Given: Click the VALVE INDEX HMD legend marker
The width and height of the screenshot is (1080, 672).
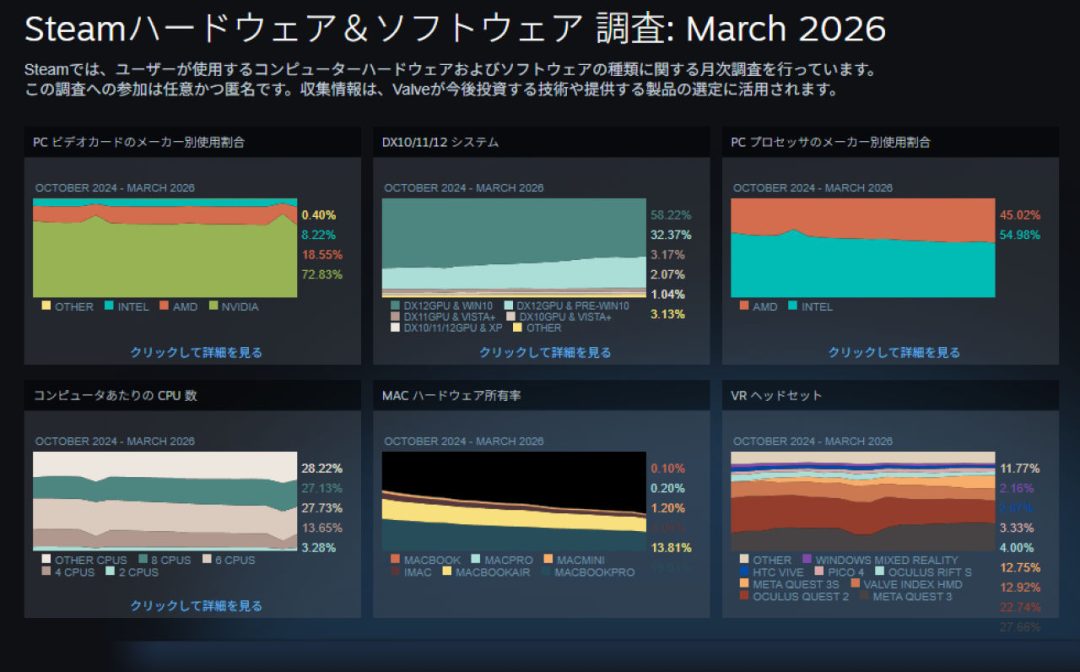Looking at the screenshot, I should 856,585.
